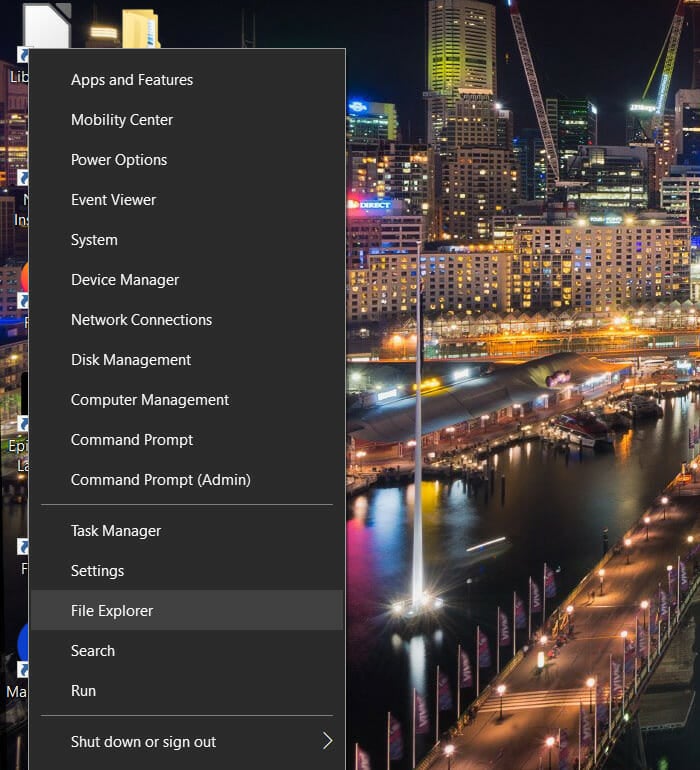Open Settings from the Win+X menu
The height and width of the screenshot is (770, 700).
click(97, 571)
